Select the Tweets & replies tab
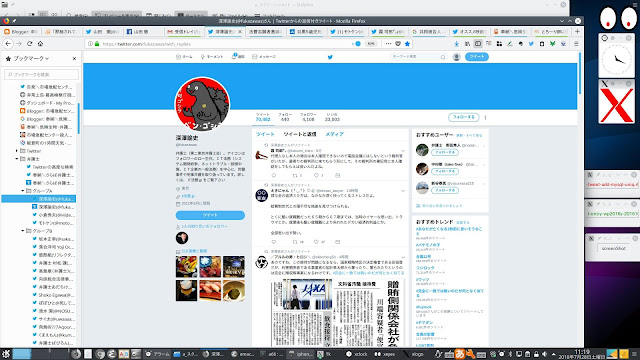The image size is (640, 360). point(300,134)
